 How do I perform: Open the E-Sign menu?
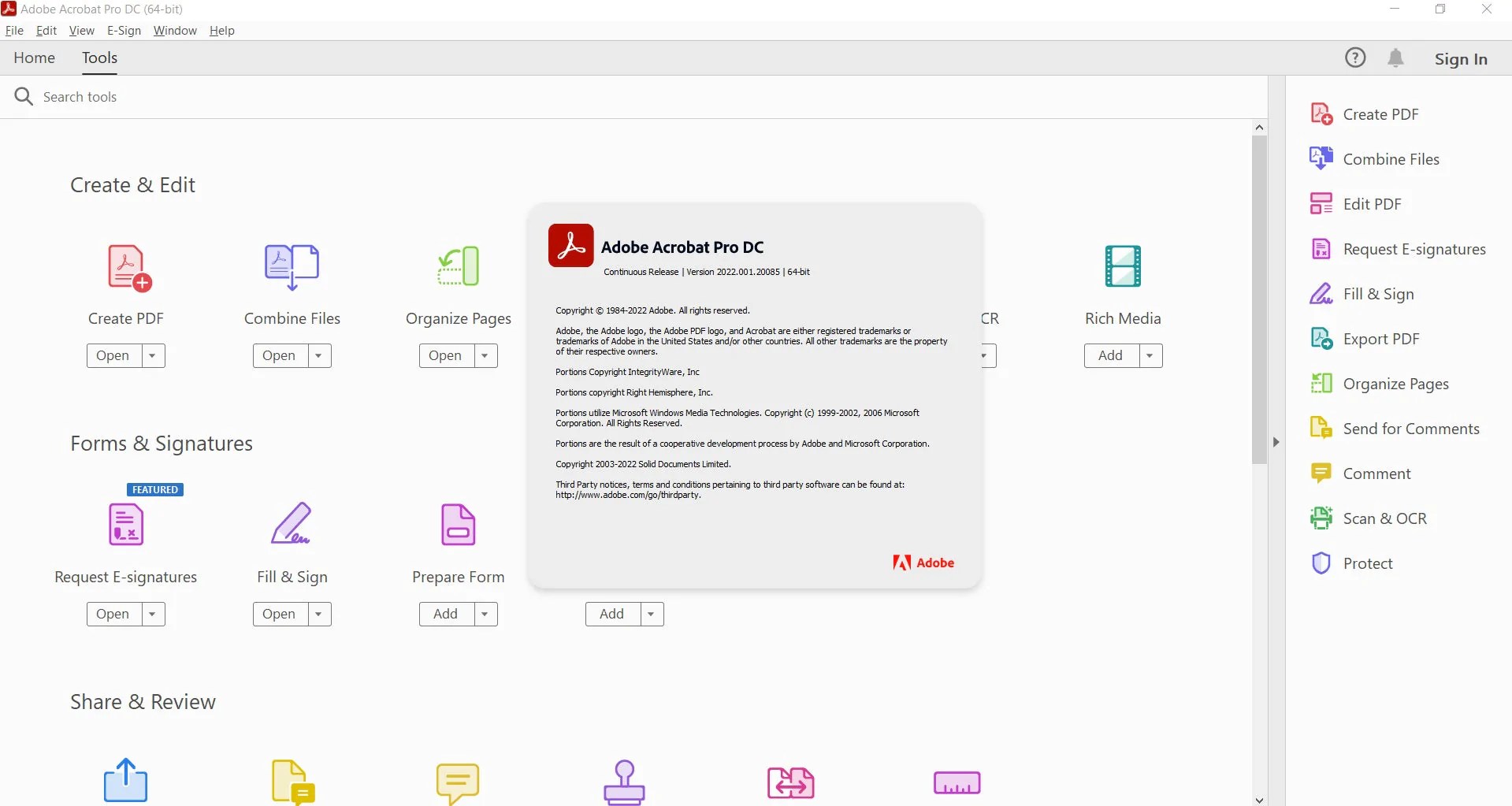tap(124, 30)
